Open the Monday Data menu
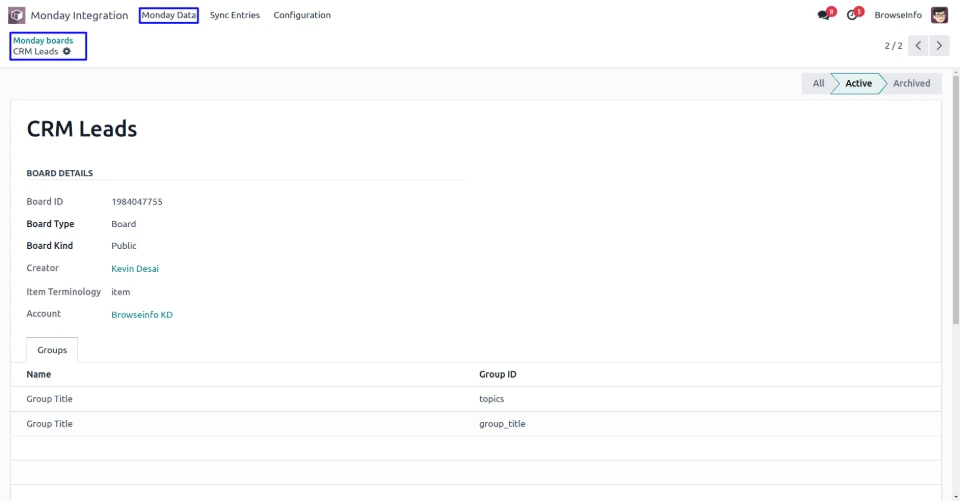Viewport: 960px width, 501px height. (x=168, y=15)
